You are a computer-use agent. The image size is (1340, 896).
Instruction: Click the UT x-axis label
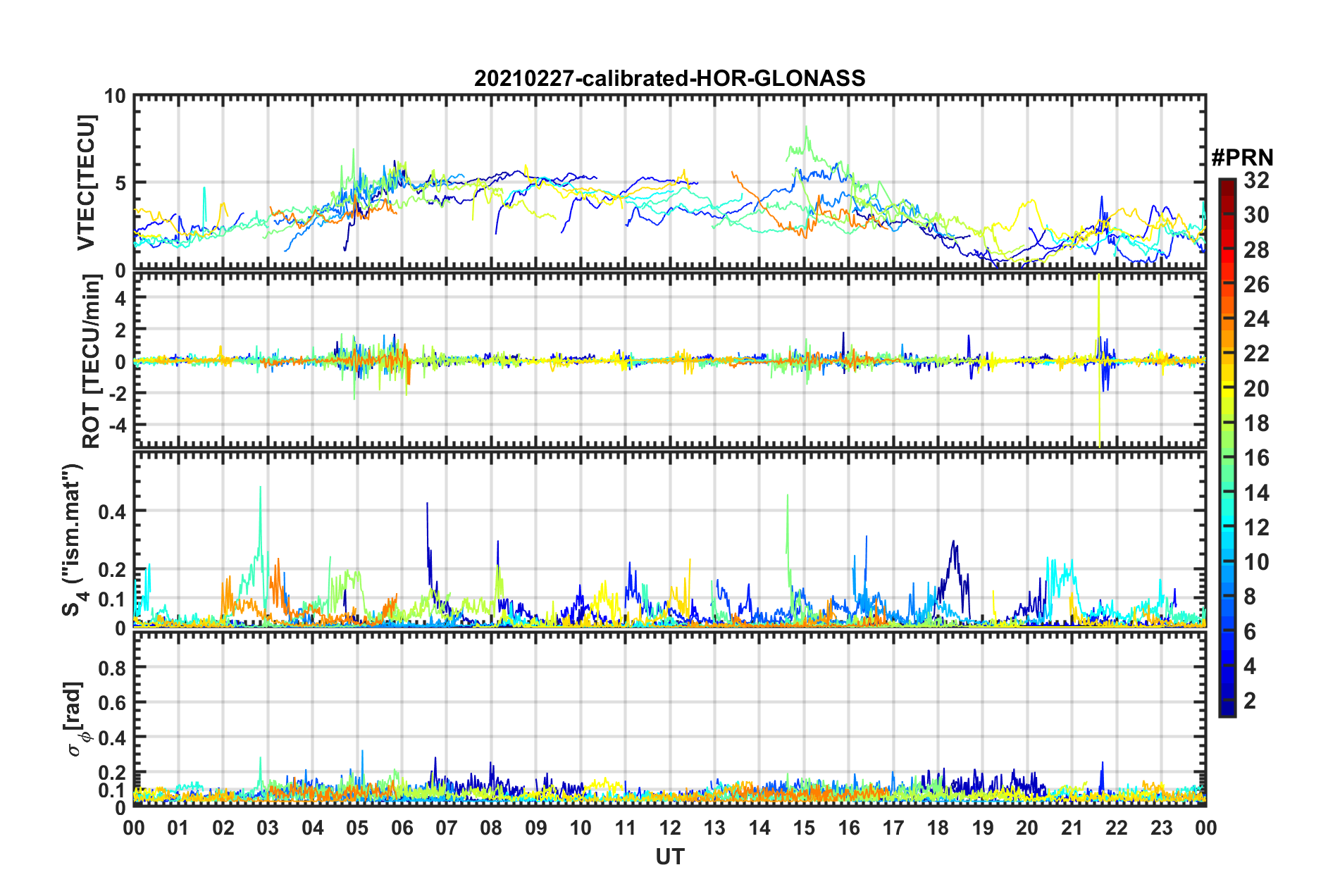[669, 857]
